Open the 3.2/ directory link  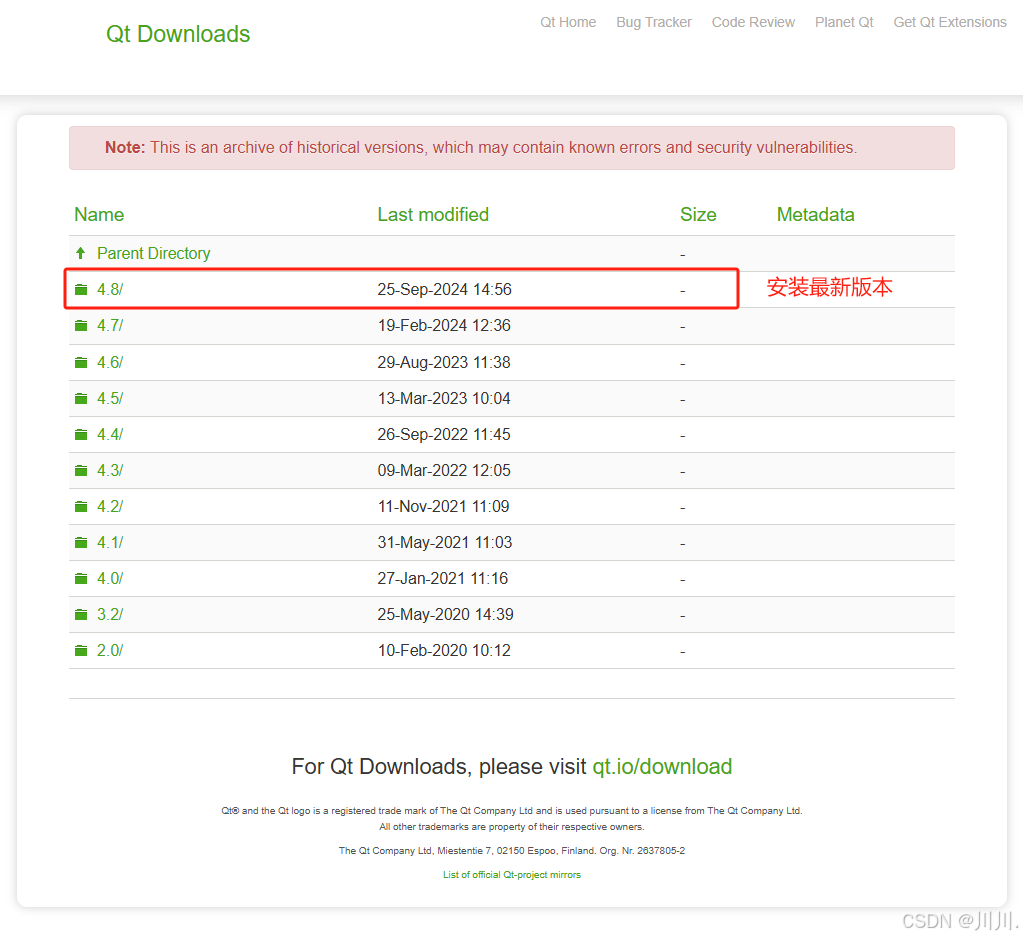(110, 614)
